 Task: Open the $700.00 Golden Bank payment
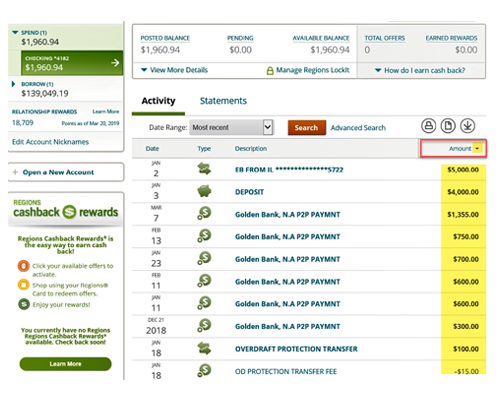tap(288, 259)
